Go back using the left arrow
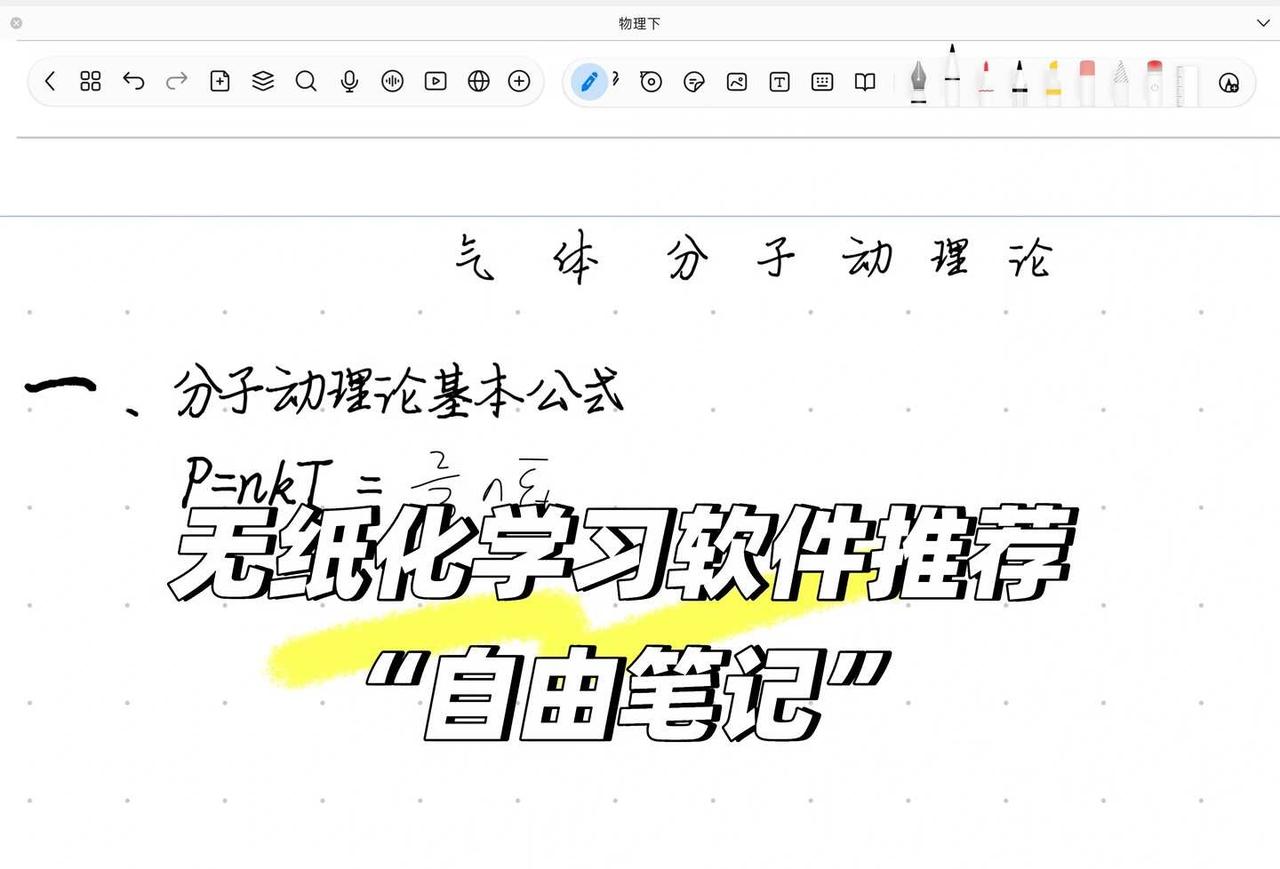This screenshot has height=869, width=1280. click(50, 82)
